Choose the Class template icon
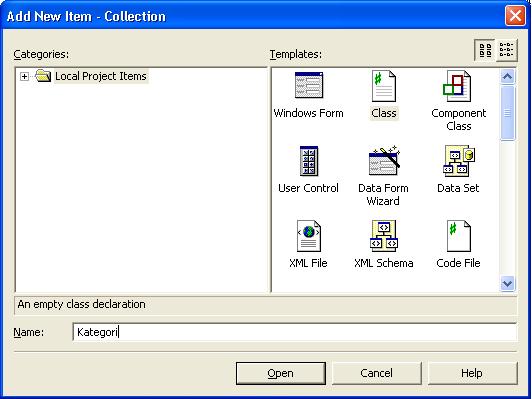532x399 pixels. click(x=383, y=86)
